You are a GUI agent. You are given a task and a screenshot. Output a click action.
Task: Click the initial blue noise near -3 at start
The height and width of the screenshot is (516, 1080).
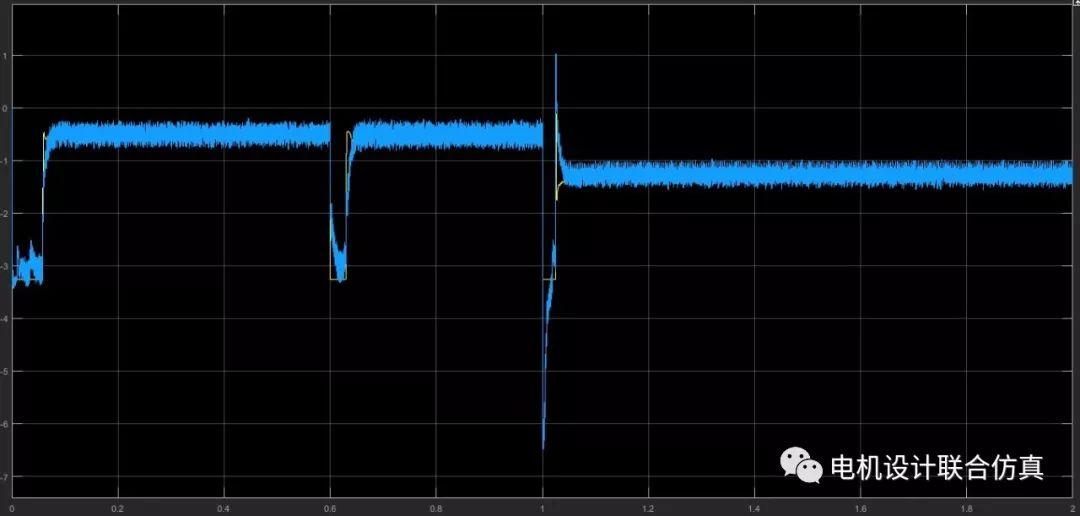[x=25, y=267]
